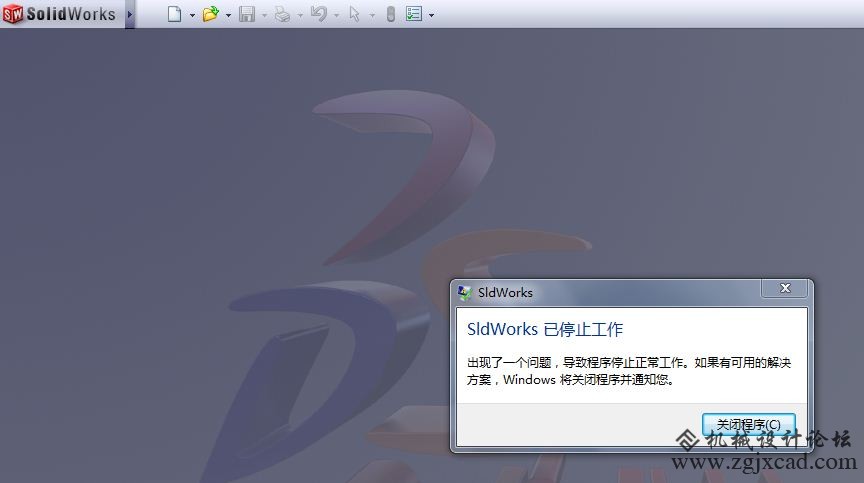864x483 pixels.
Task: Expand the Open file dropdown arrow
Action: pos(228,15)
